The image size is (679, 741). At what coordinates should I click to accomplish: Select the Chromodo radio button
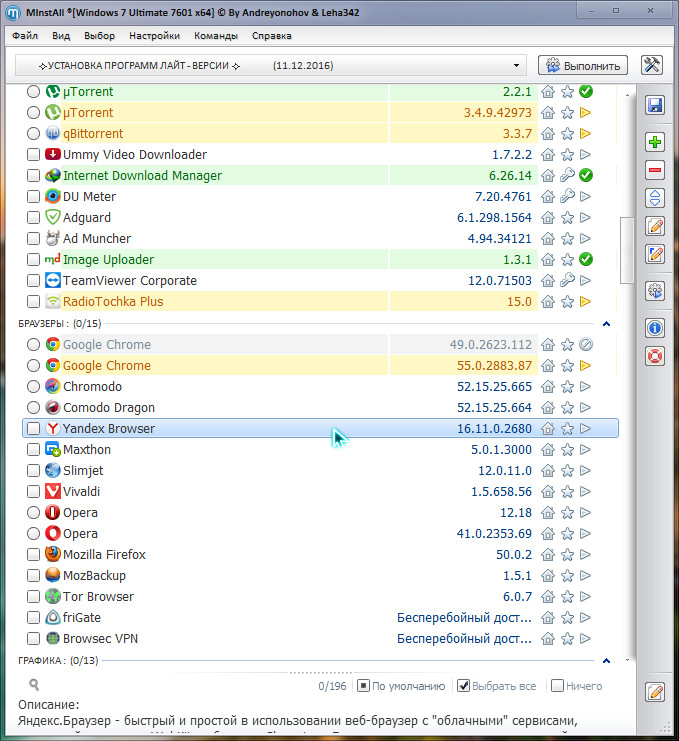[x=33, y=387]
